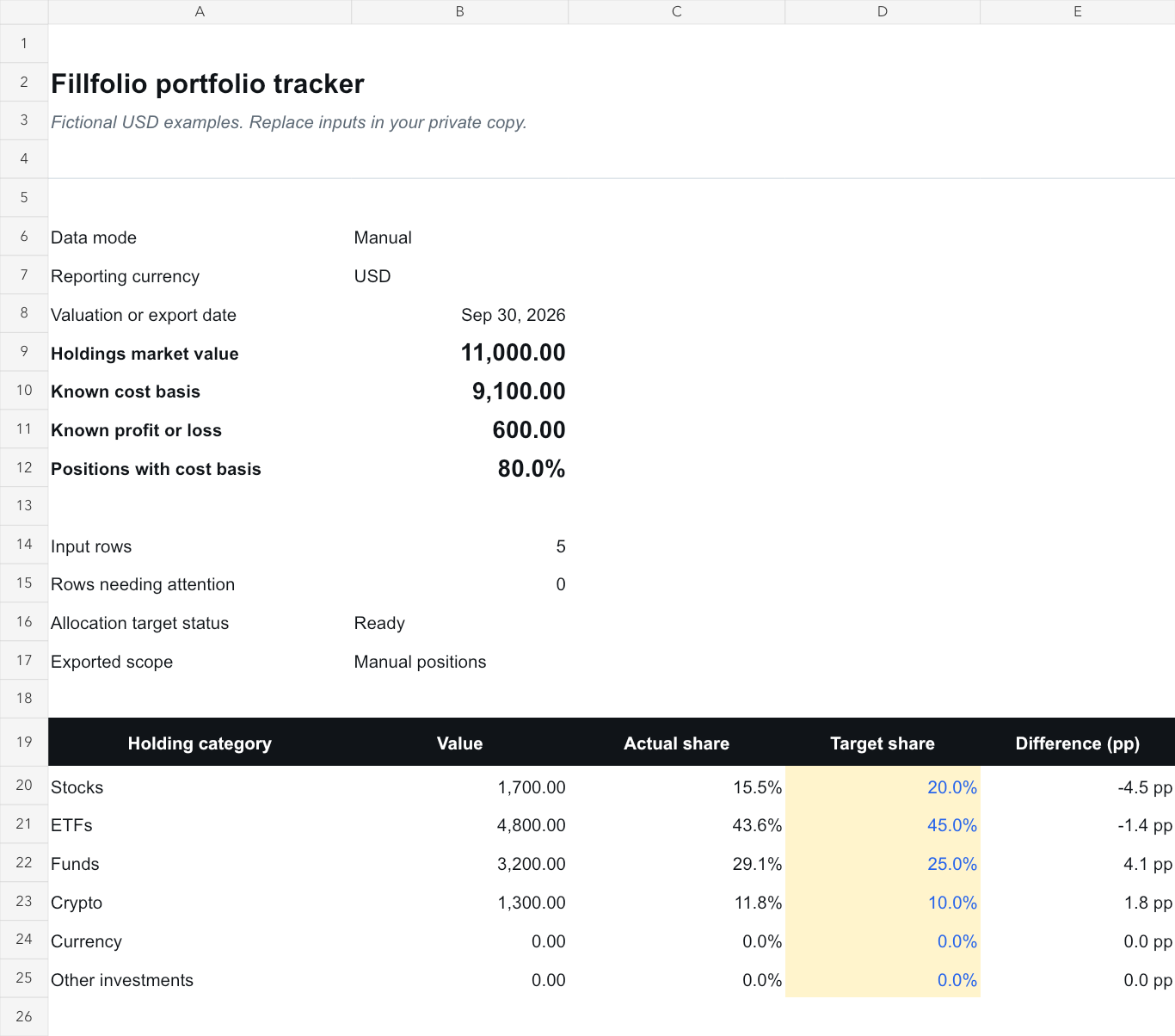
Task: Select row 9 header
Action: click(24, 352)
